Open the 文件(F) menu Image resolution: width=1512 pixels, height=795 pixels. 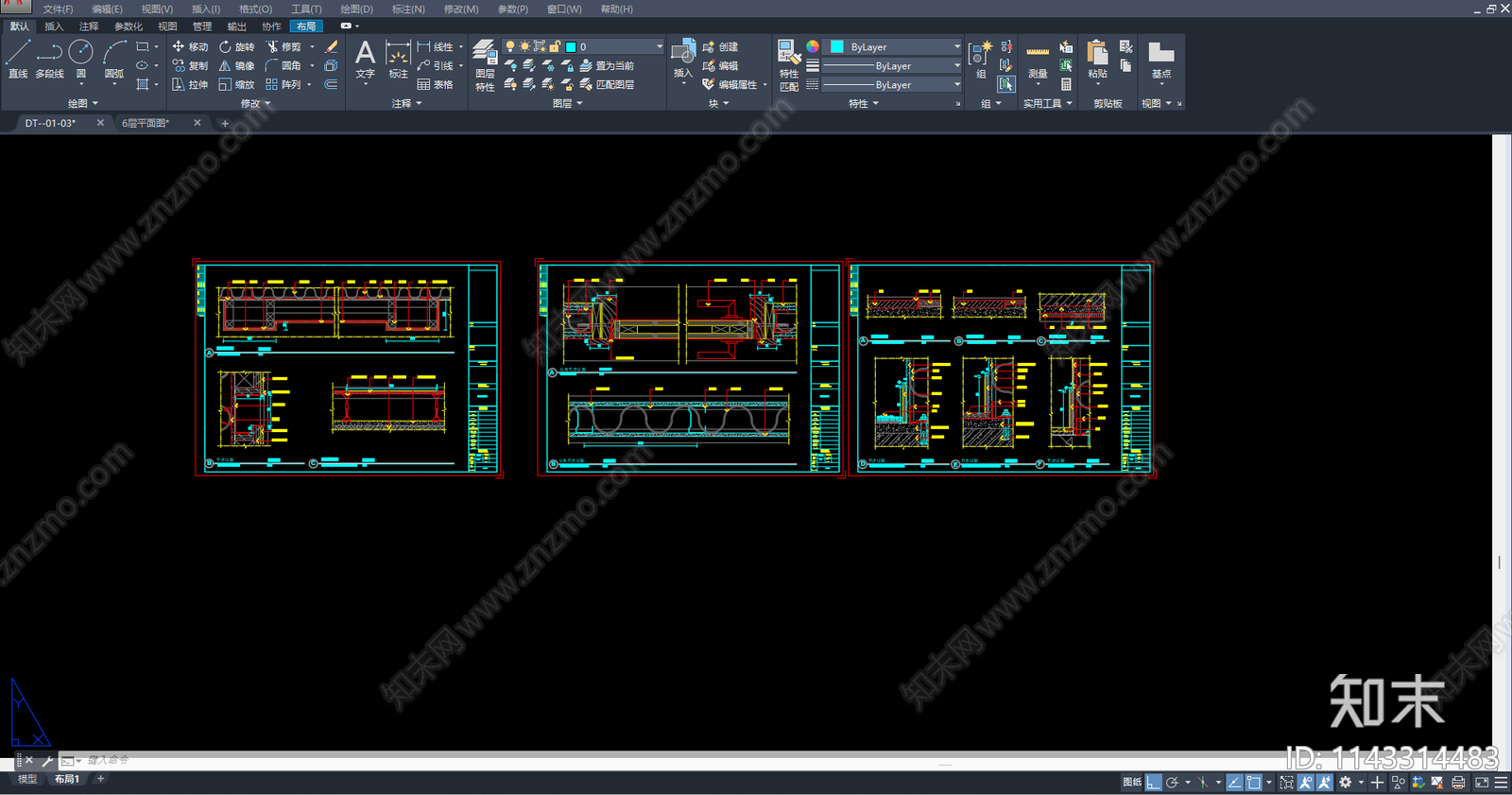[x=58, y=9]
